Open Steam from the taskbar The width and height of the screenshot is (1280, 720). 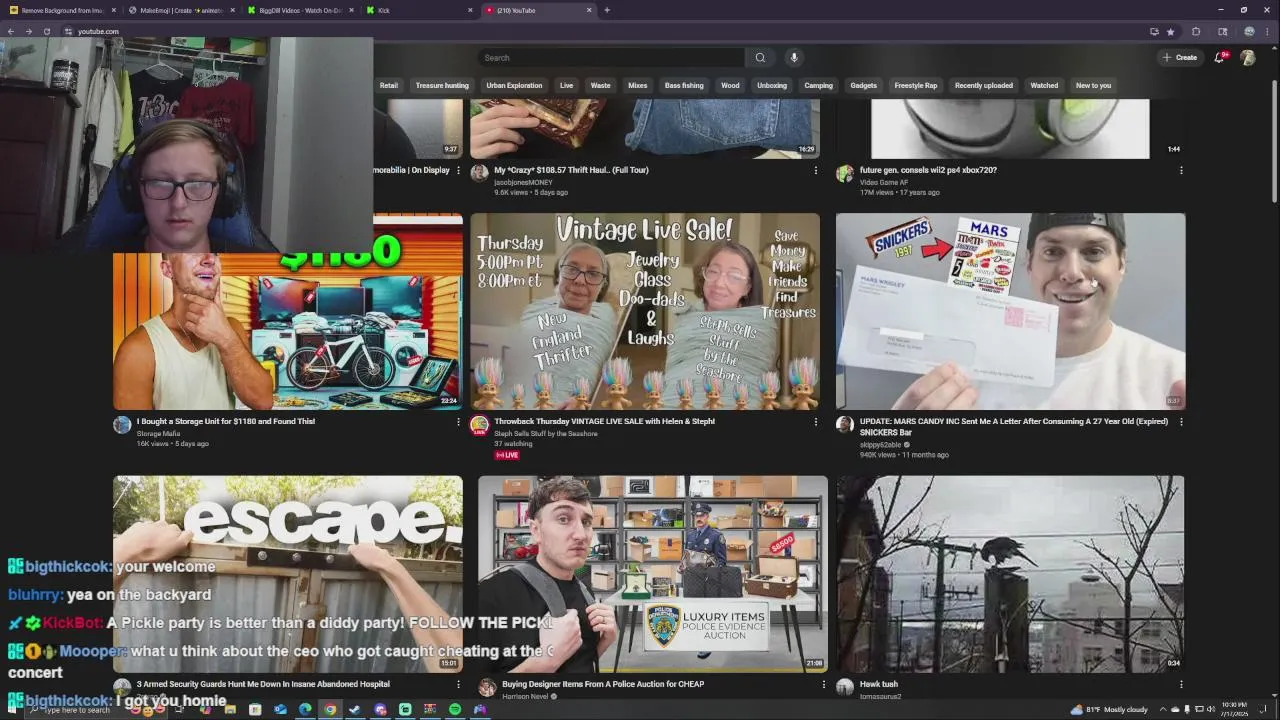[x=354, y=710]
